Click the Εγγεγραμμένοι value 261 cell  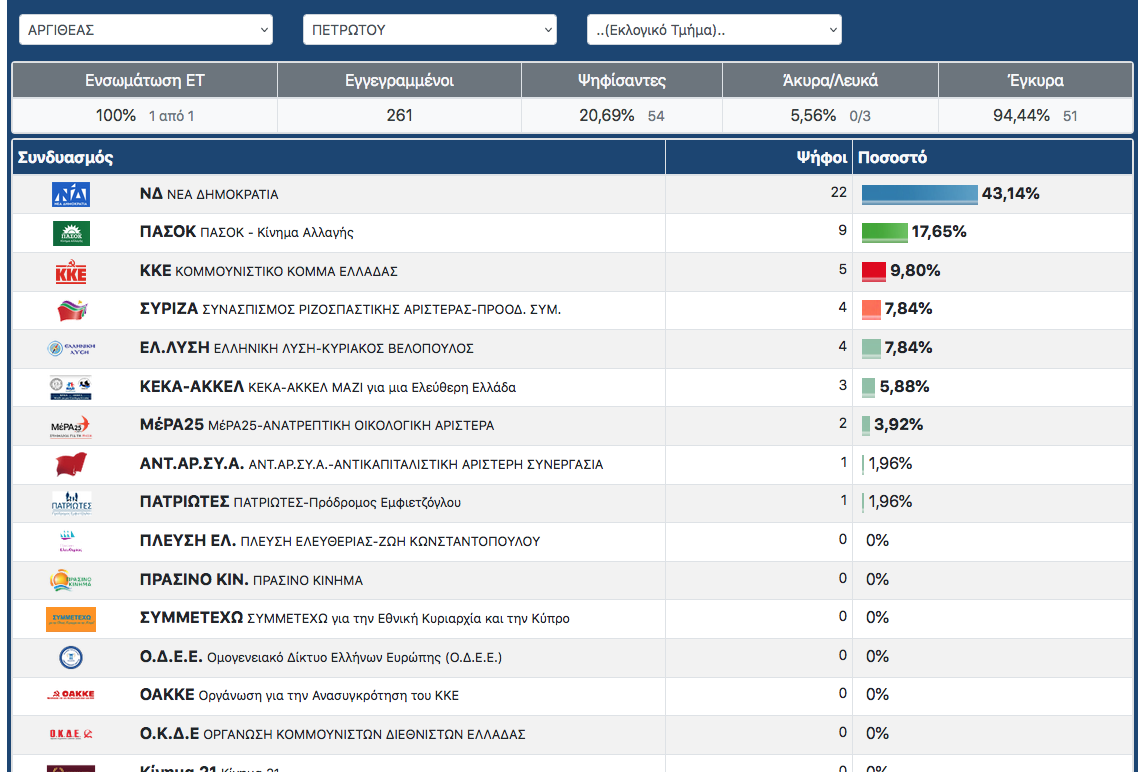[399, 115]
